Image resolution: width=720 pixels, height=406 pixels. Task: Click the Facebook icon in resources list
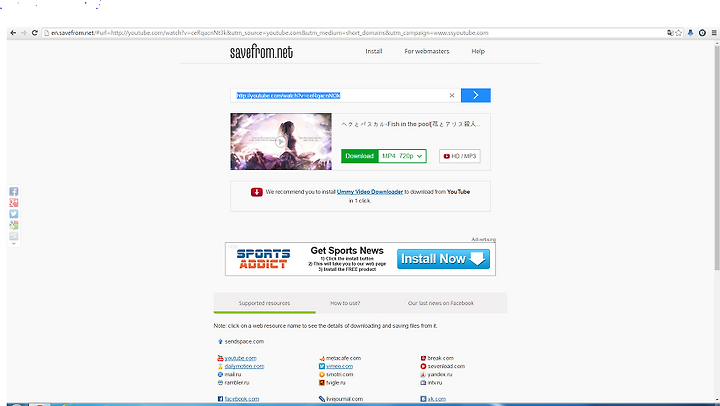220,399
